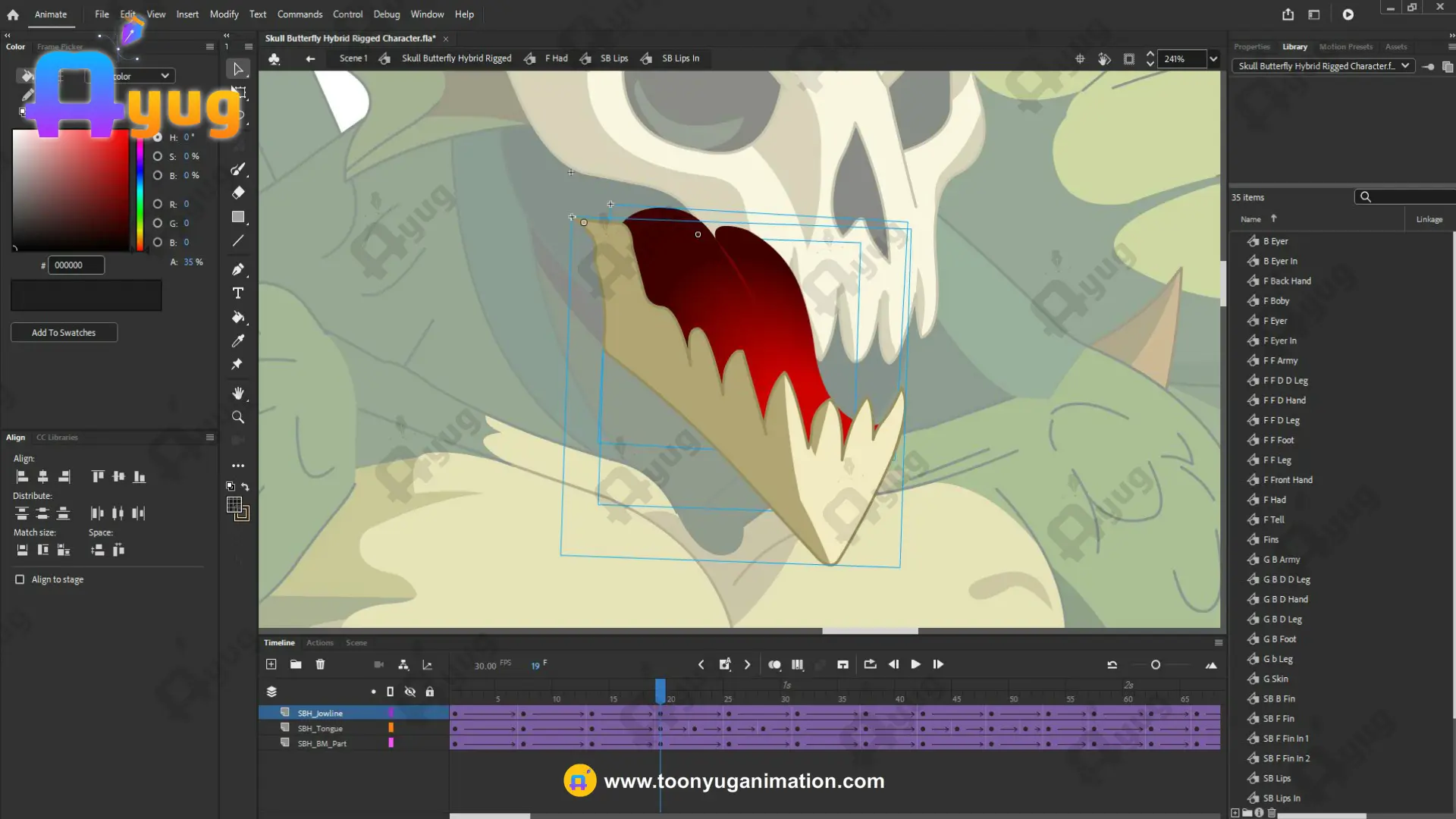Open the Modify menu

[x=224, y=14]
